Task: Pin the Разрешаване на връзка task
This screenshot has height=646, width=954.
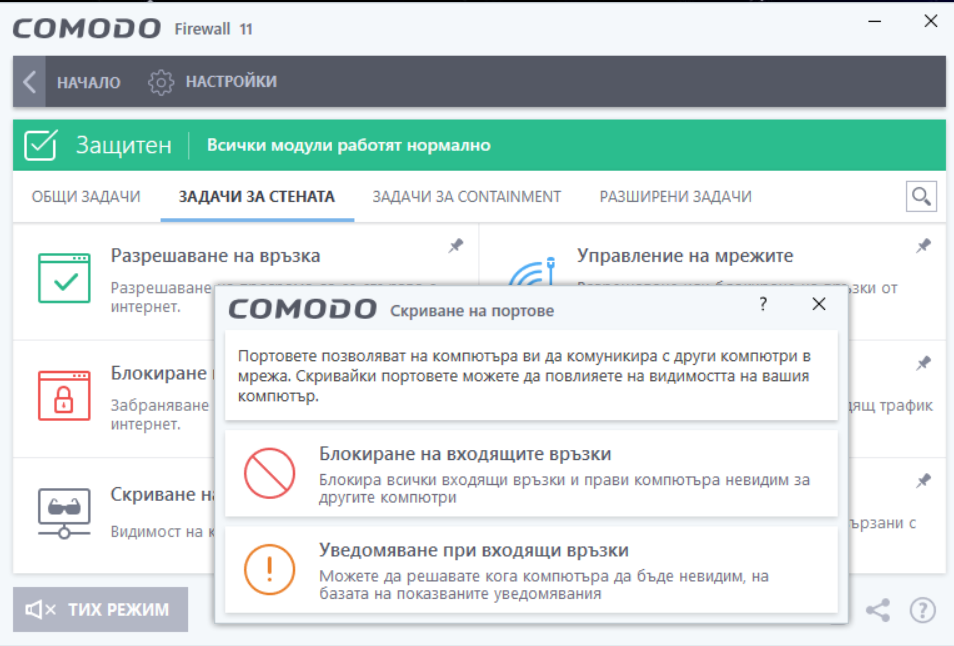Action: 456,246
